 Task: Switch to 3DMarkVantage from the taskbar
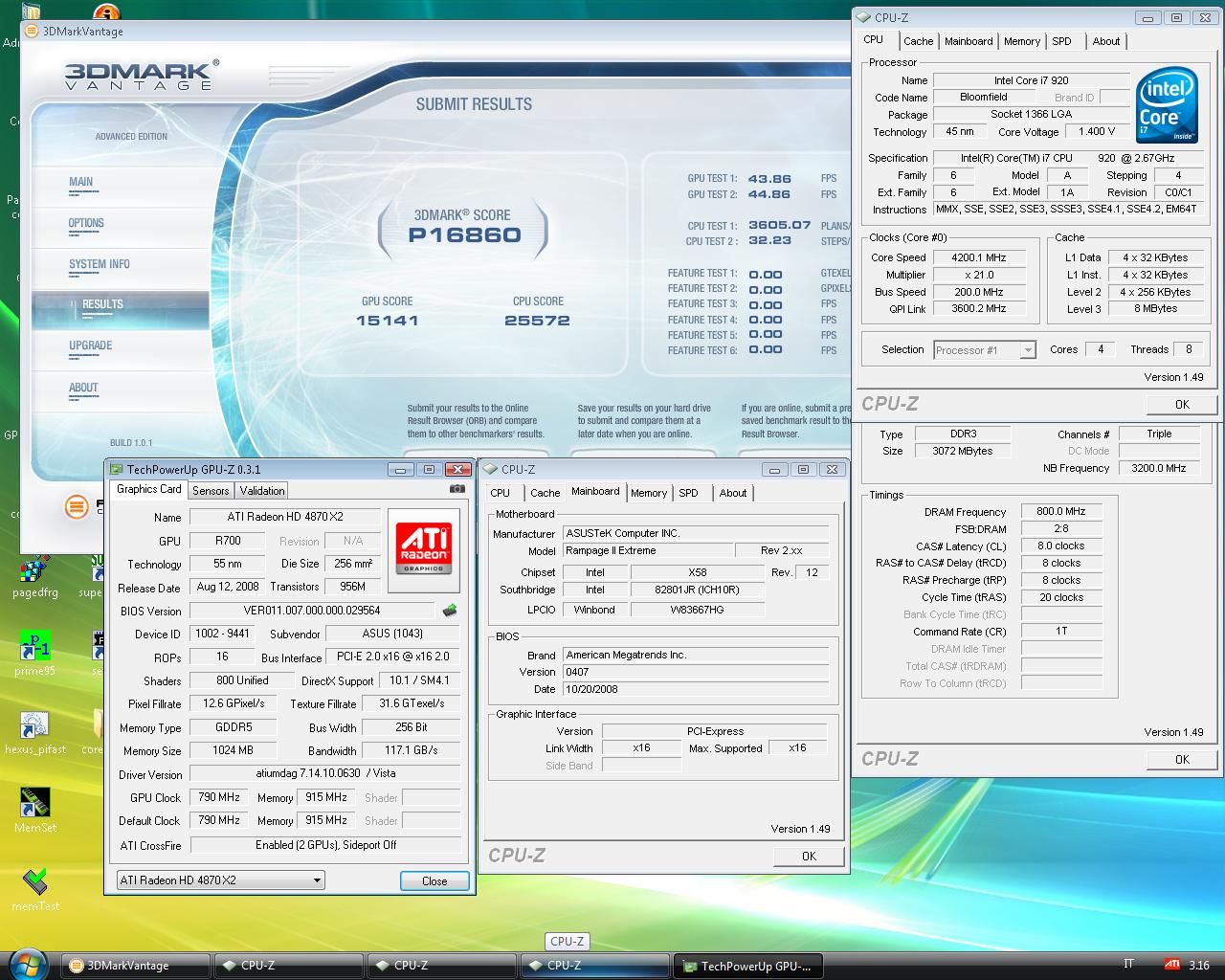(x=136, y=966)
